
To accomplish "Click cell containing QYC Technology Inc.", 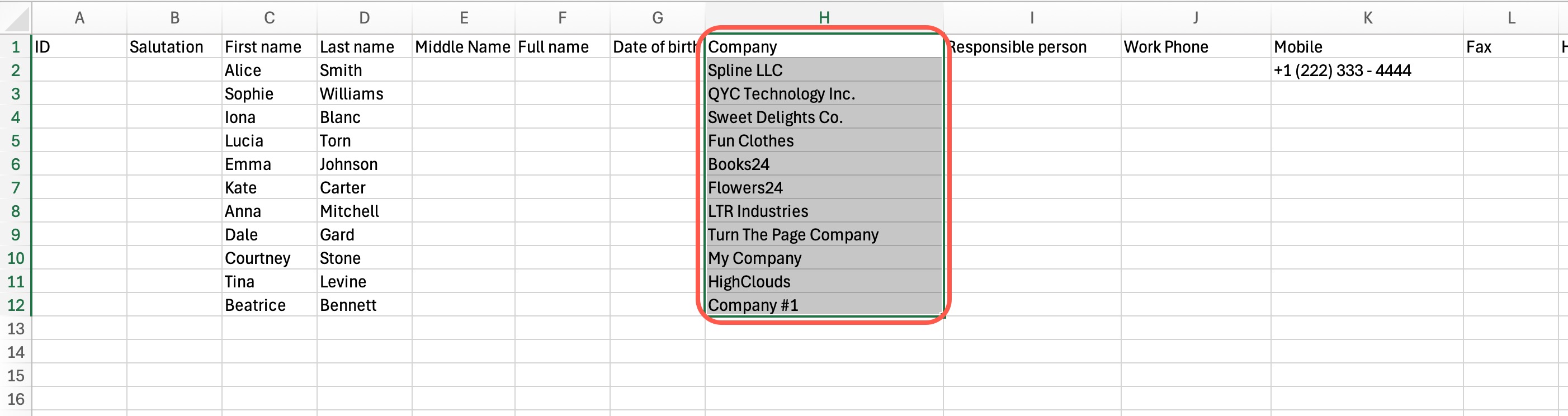I will pos(824,94).
